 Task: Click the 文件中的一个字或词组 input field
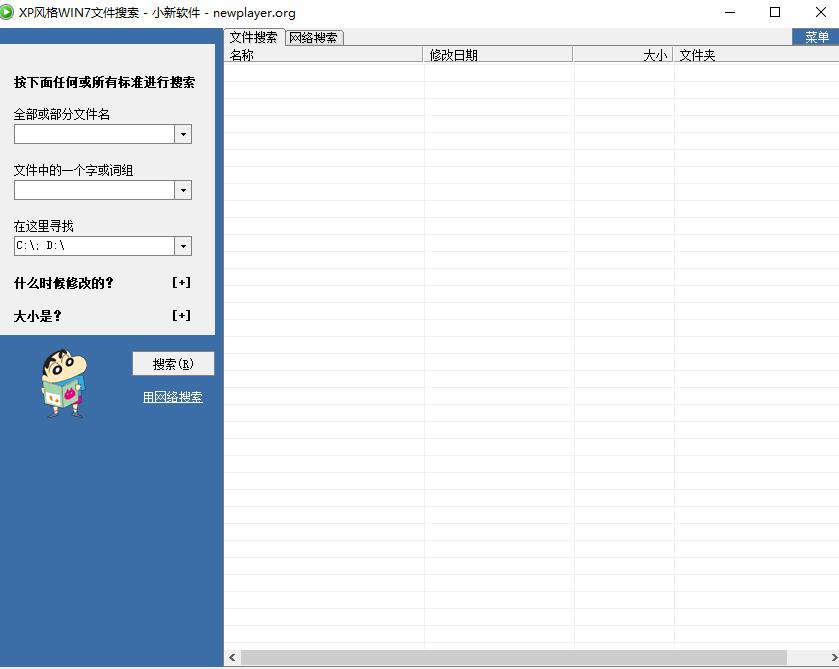94,190
